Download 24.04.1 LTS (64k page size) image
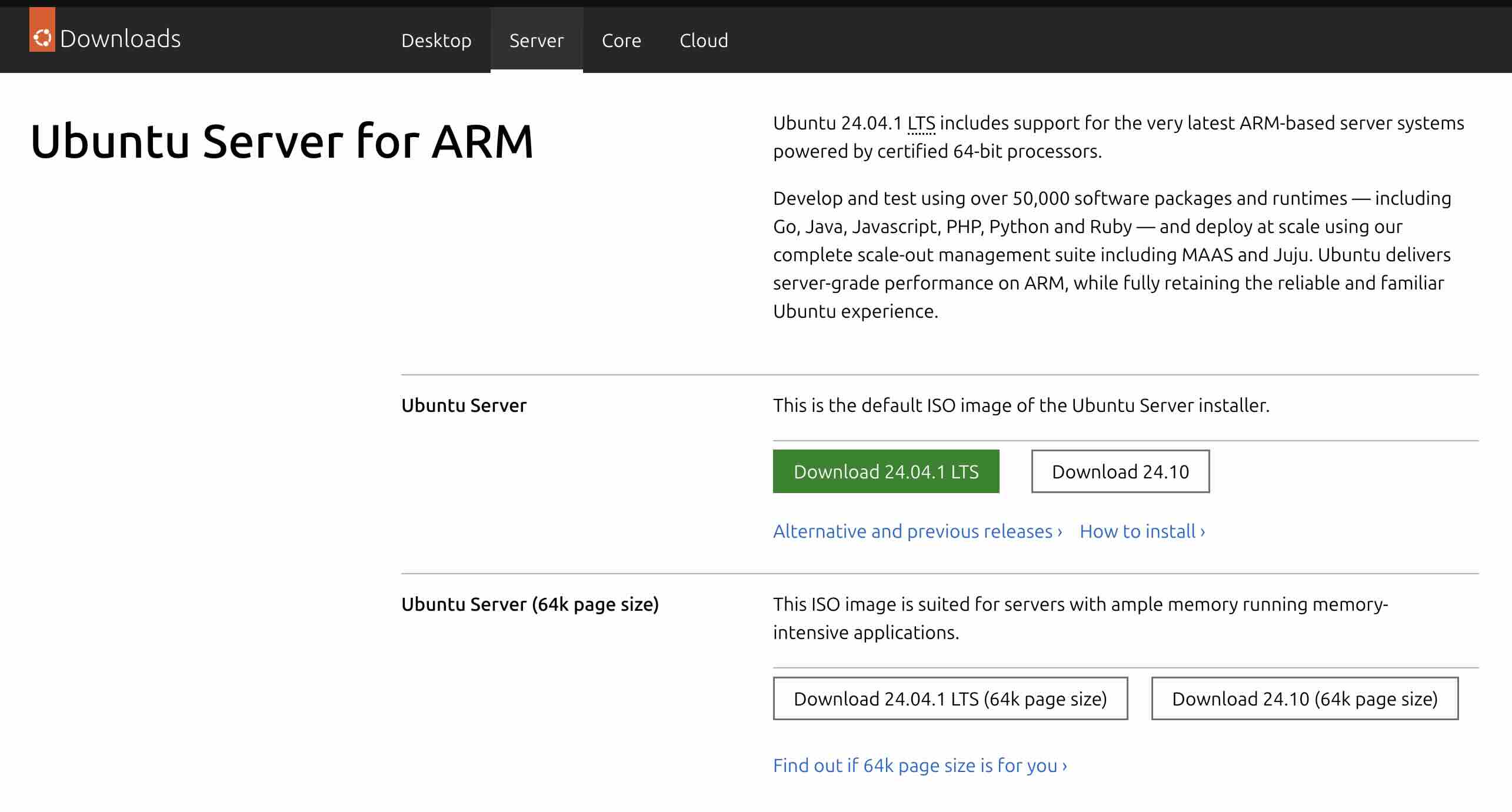Screen dimensions: 1512x812 pyautogui.click(x=950, y=698)
